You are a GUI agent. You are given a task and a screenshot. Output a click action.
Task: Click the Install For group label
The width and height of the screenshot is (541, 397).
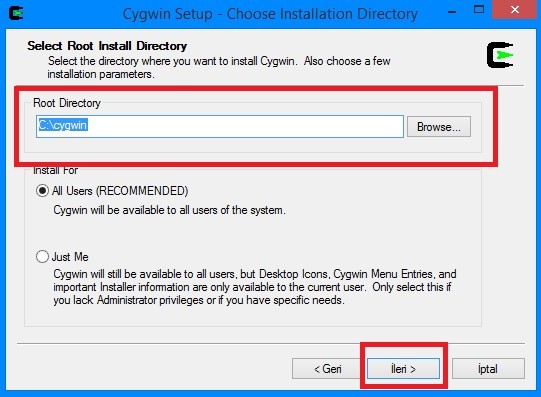pos(56,170)
